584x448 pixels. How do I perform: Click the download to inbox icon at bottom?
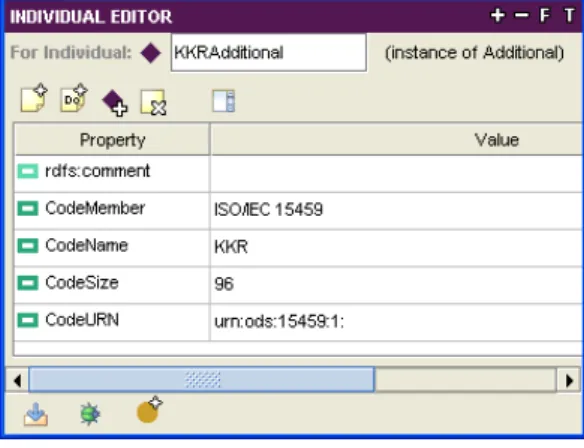pos(35,414)
